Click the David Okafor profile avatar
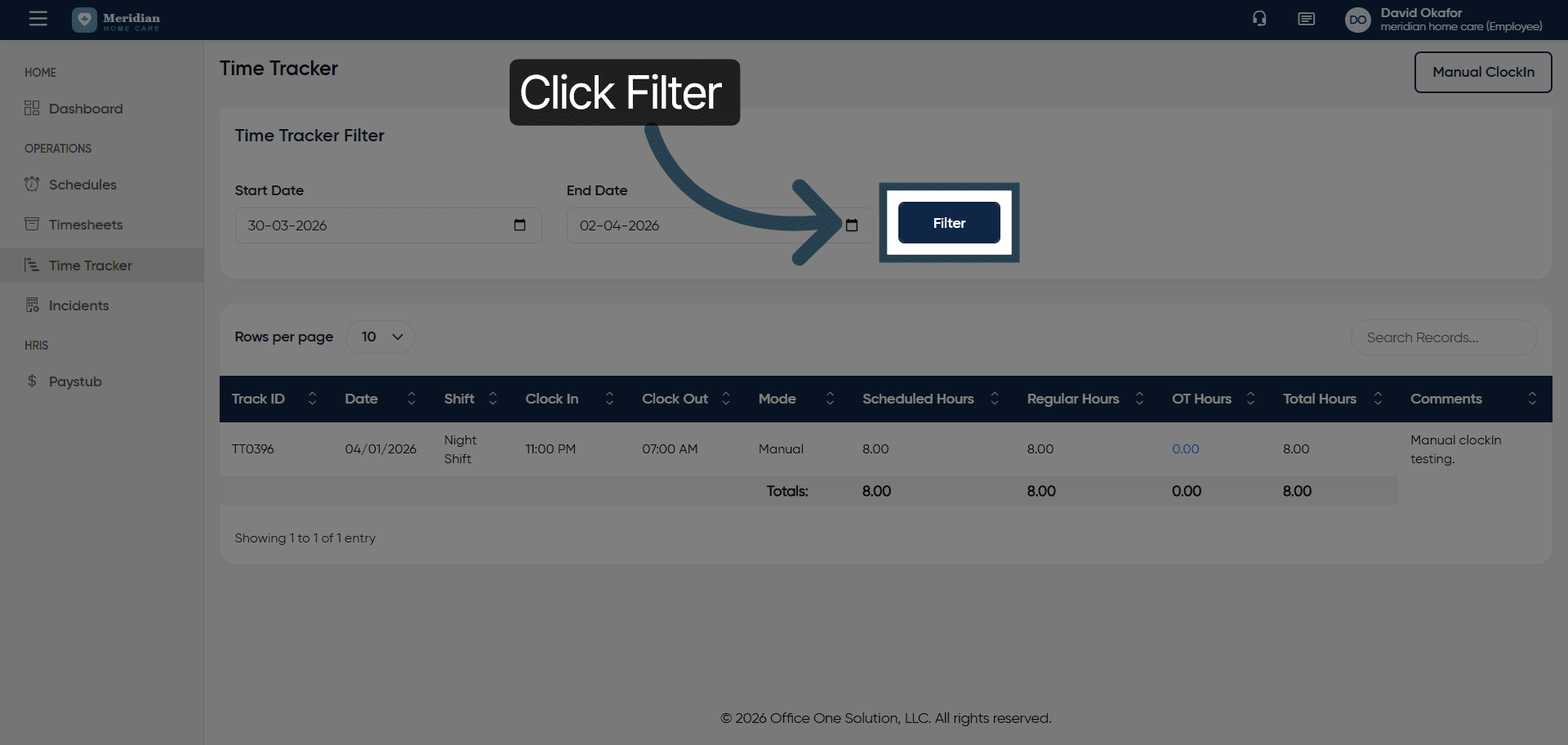Image resolution: width=1568 pixels, height=745 pixels. pyautogui.click(x=1357, y=20)
